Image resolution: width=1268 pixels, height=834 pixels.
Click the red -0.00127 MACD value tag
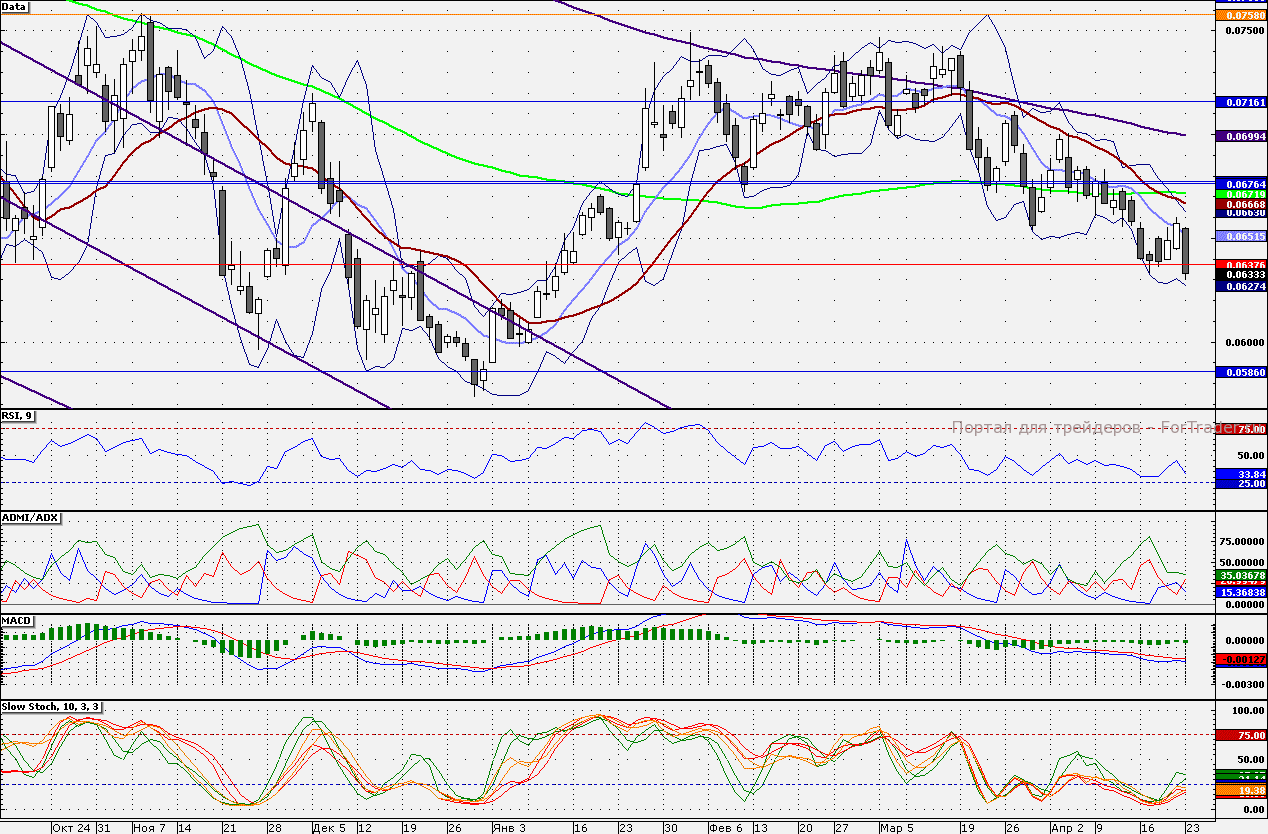1240,659
